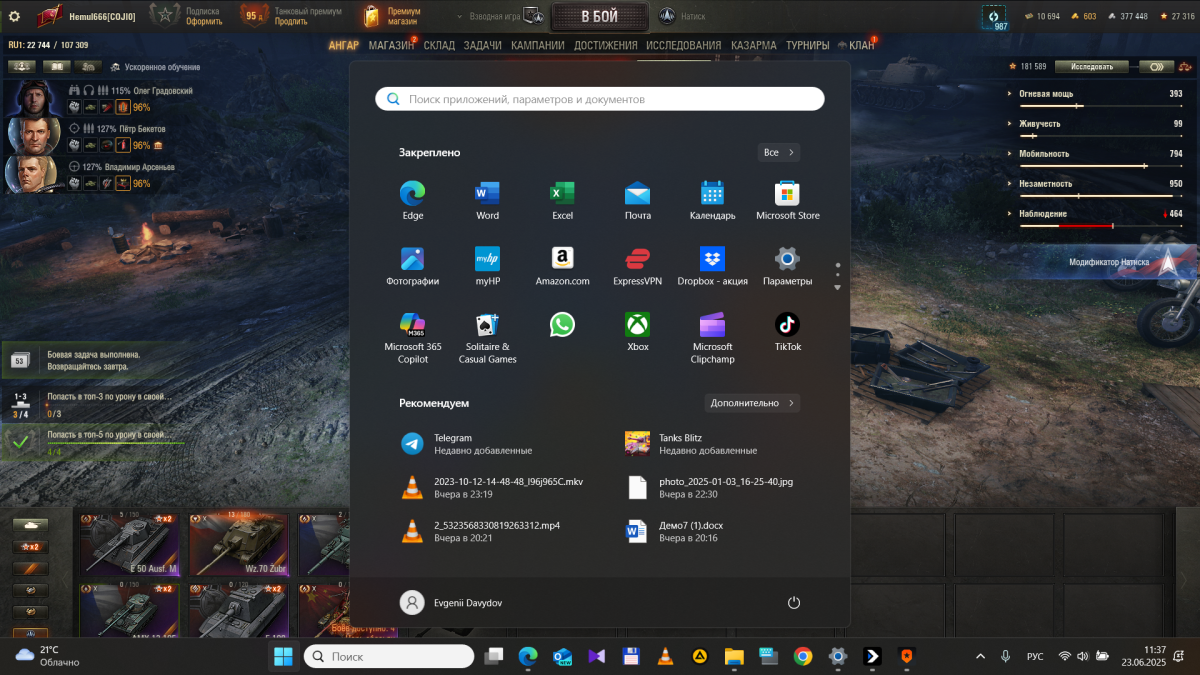The width and height of the screenshot is (1200, 675).
Task: Open the ИССЛЕДОВАНИЯ tab
Action: [x=683, y=45]
